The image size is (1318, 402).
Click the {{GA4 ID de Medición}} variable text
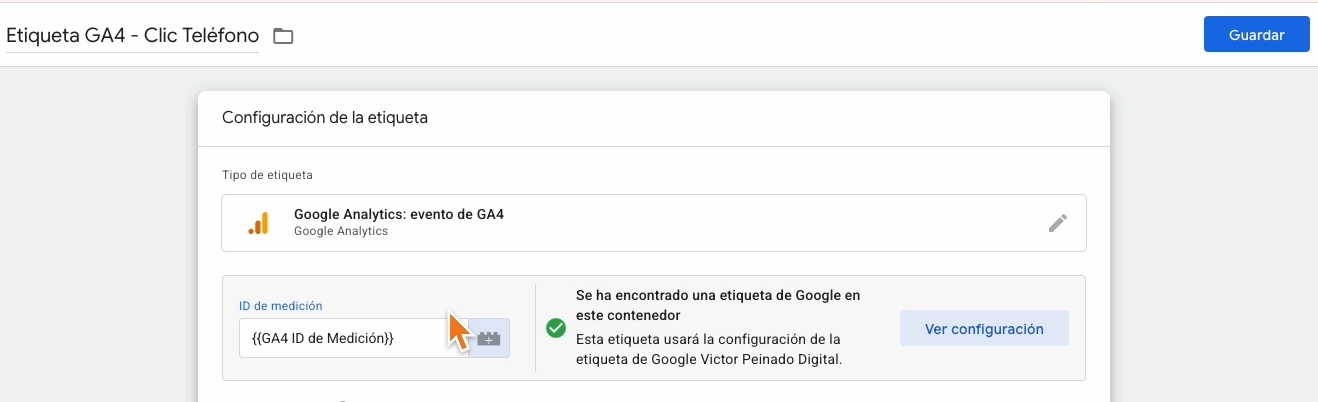click(x=320, y=338)
